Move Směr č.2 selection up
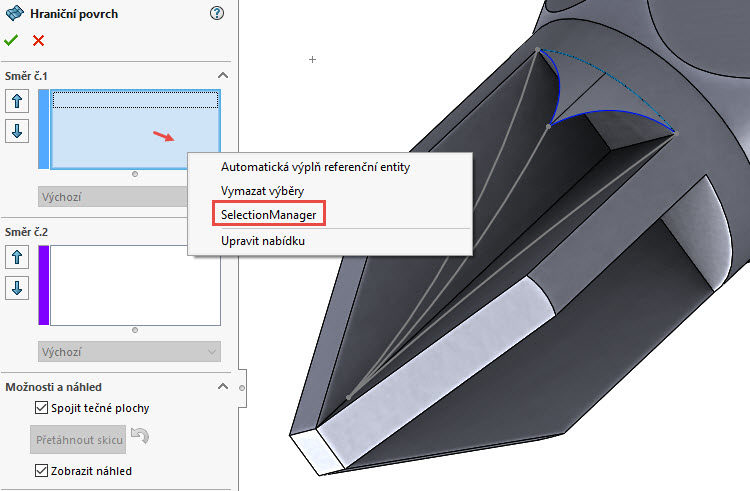750x491 pixels. tap(17, 257)
